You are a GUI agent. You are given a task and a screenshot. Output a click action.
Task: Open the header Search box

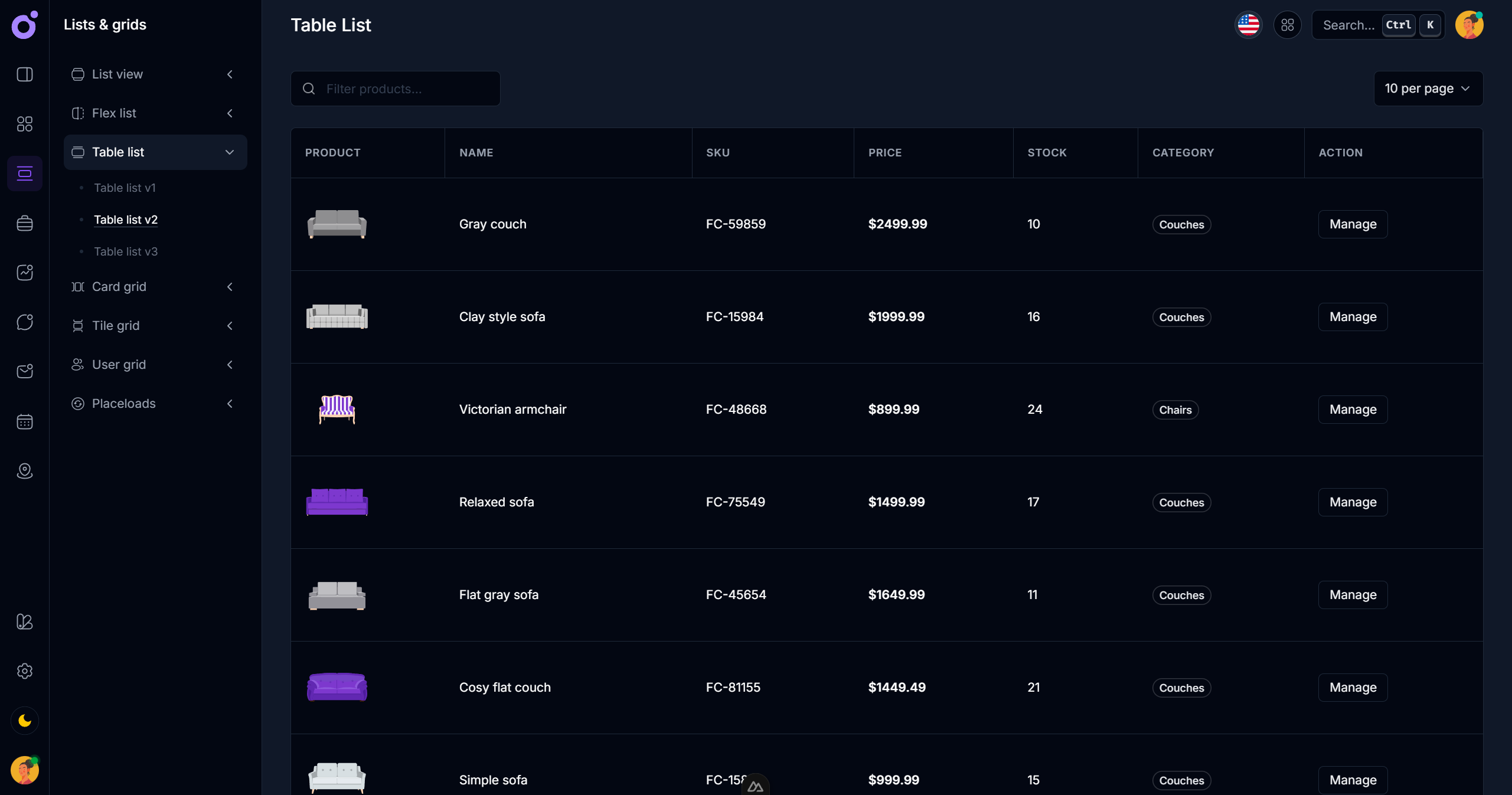1350,25
